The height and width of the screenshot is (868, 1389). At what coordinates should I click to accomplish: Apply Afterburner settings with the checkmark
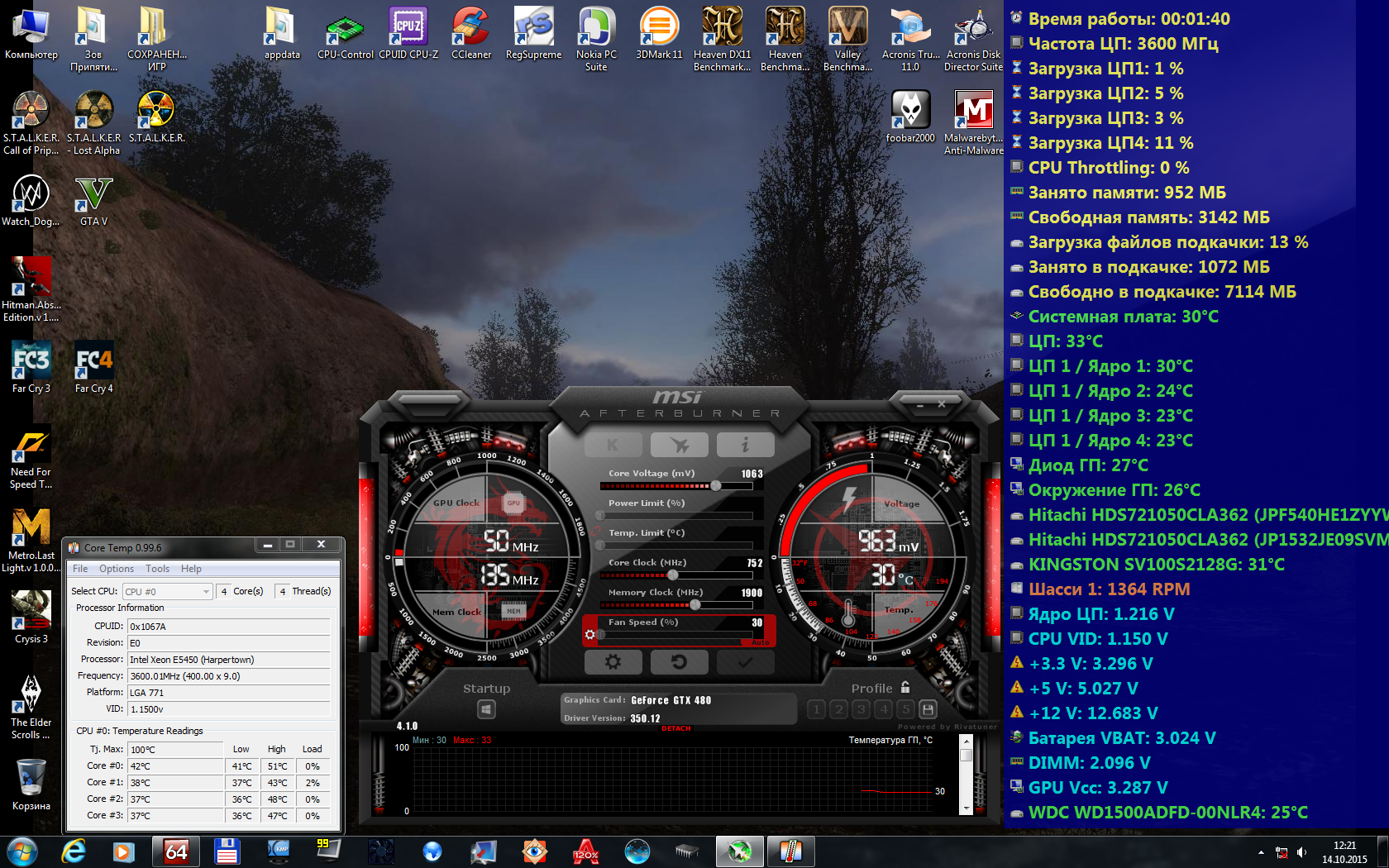(x=745, y=661)
